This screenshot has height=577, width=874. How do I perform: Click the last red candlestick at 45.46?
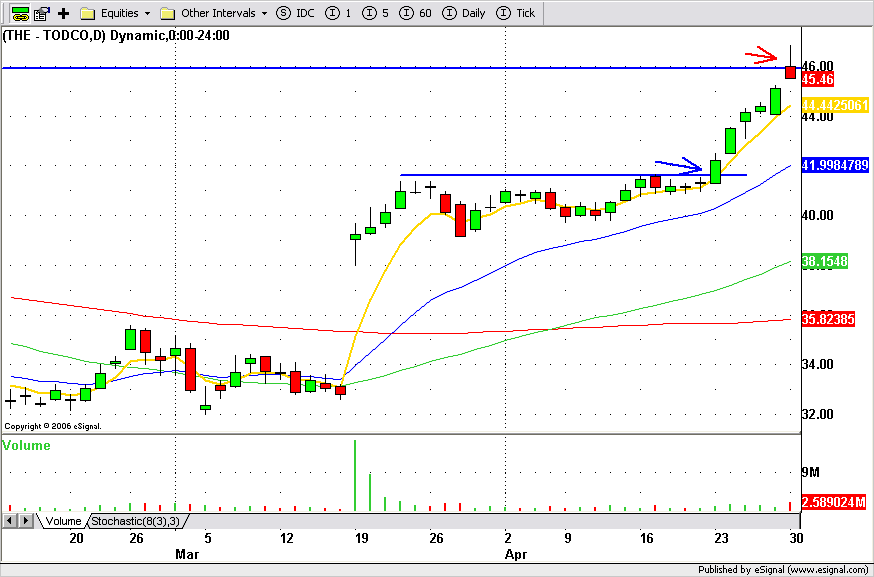pos(790,72)
